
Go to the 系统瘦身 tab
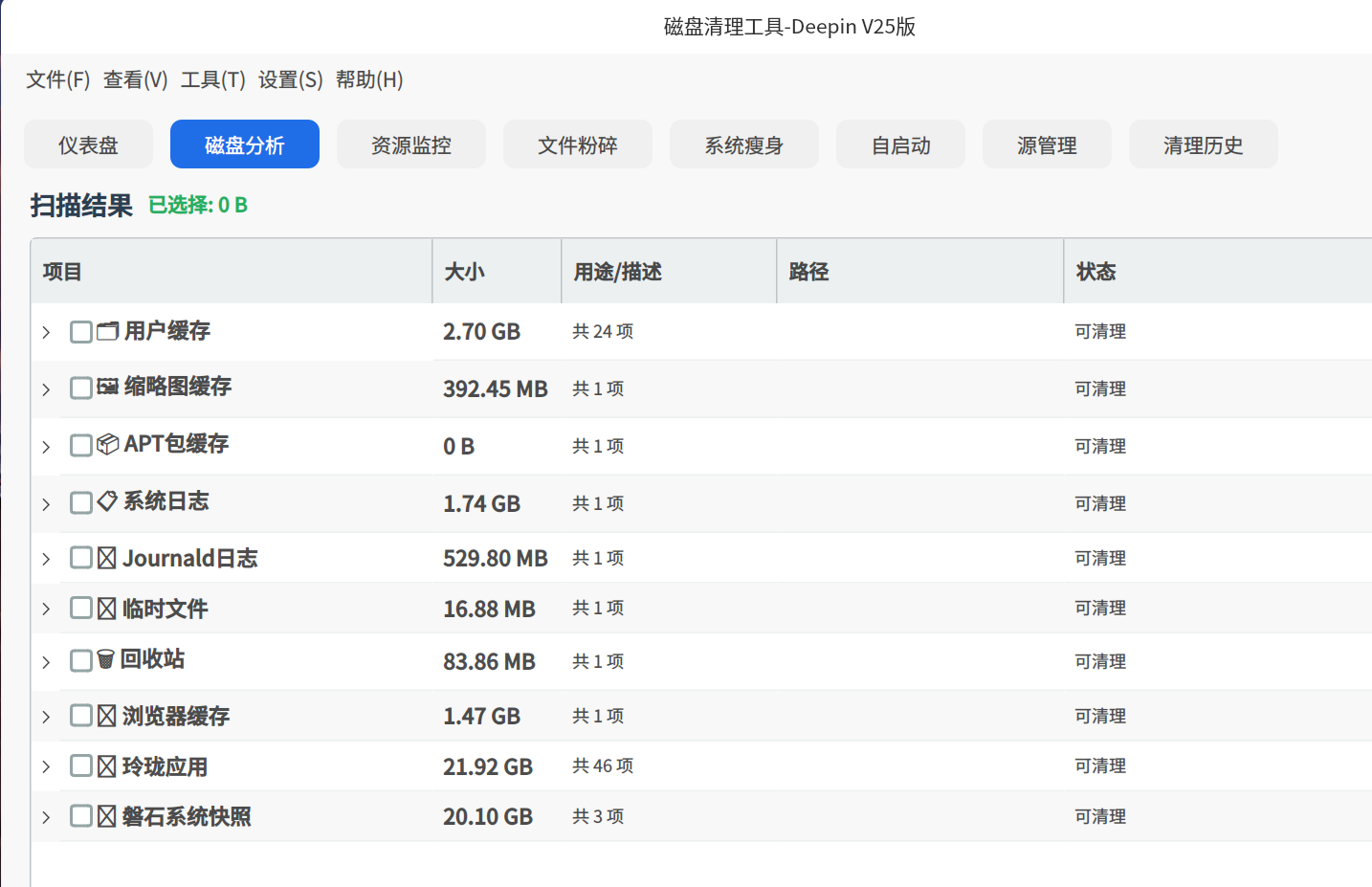click(744, 144)
